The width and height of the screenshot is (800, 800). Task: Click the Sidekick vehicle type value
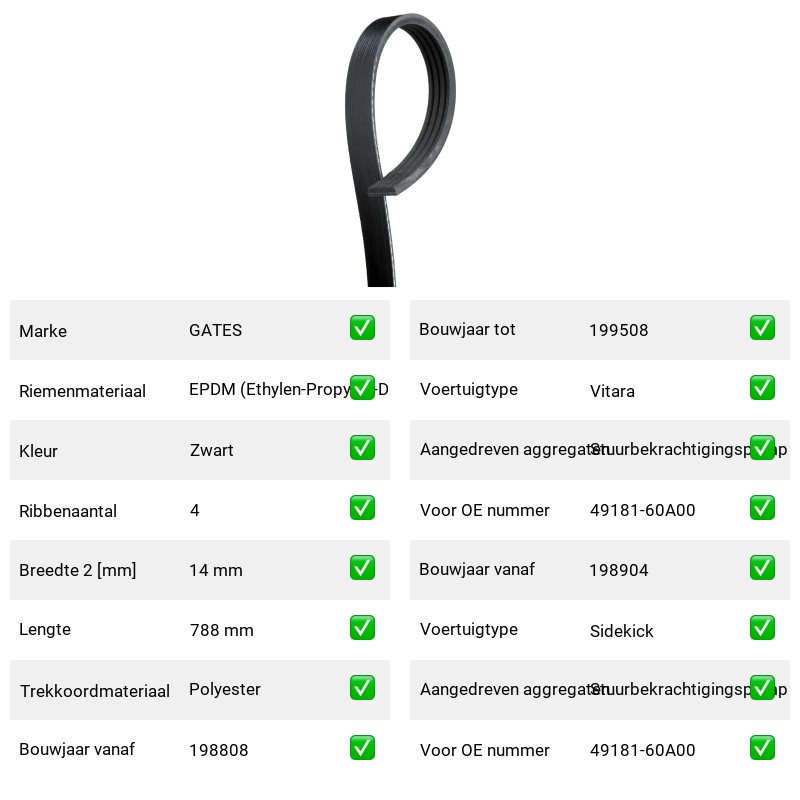pyautogui.click(x=621, y=631)
